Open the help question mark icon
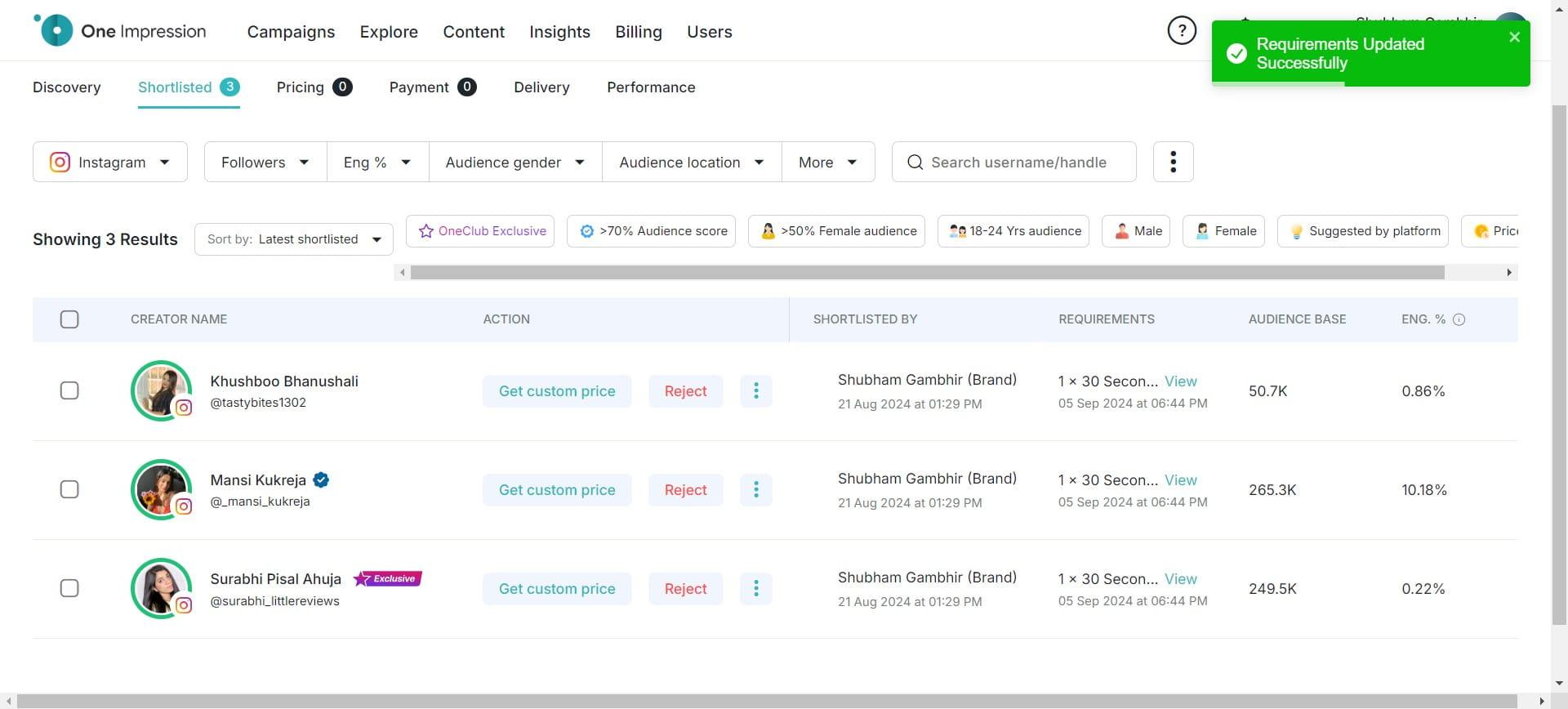 pyautogui.click(x=1181, y=31)
